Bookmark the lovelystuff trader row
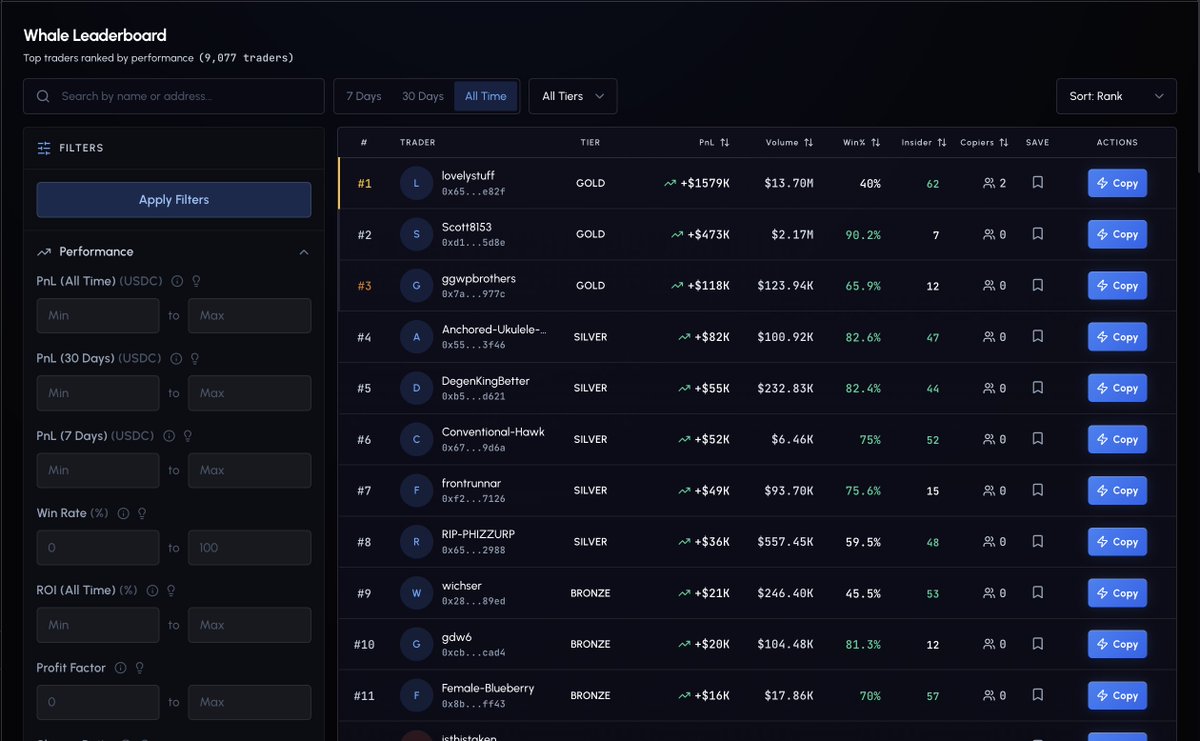This screenshot has width=1200, height=741. coord(1037,183)
